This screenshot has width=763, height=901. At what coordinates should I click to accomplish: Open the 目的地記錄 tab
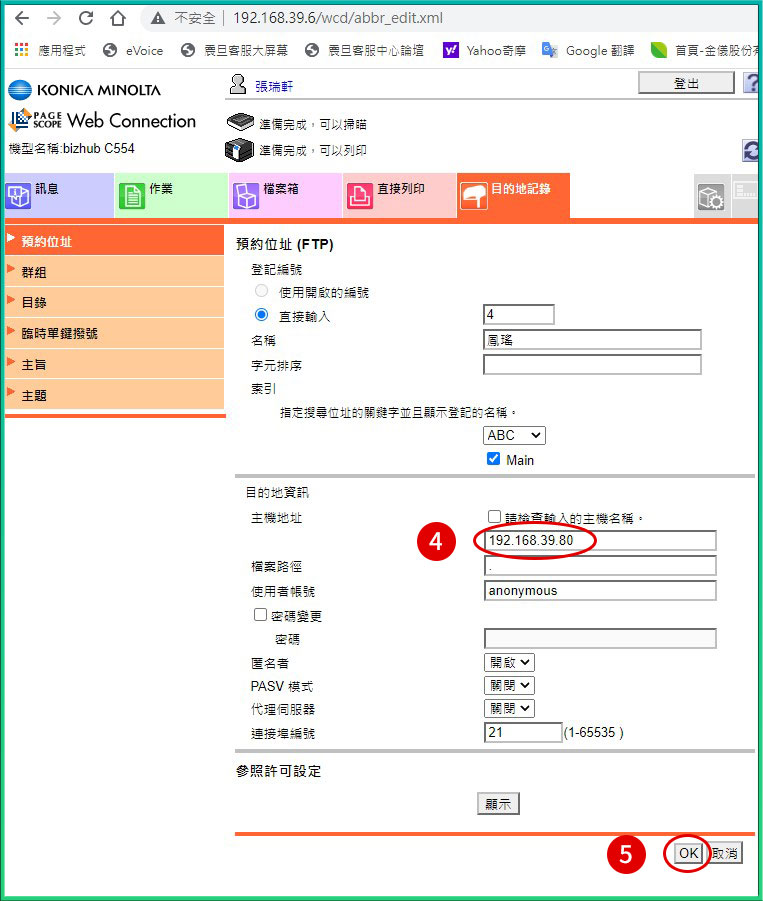tap(514, 195)
